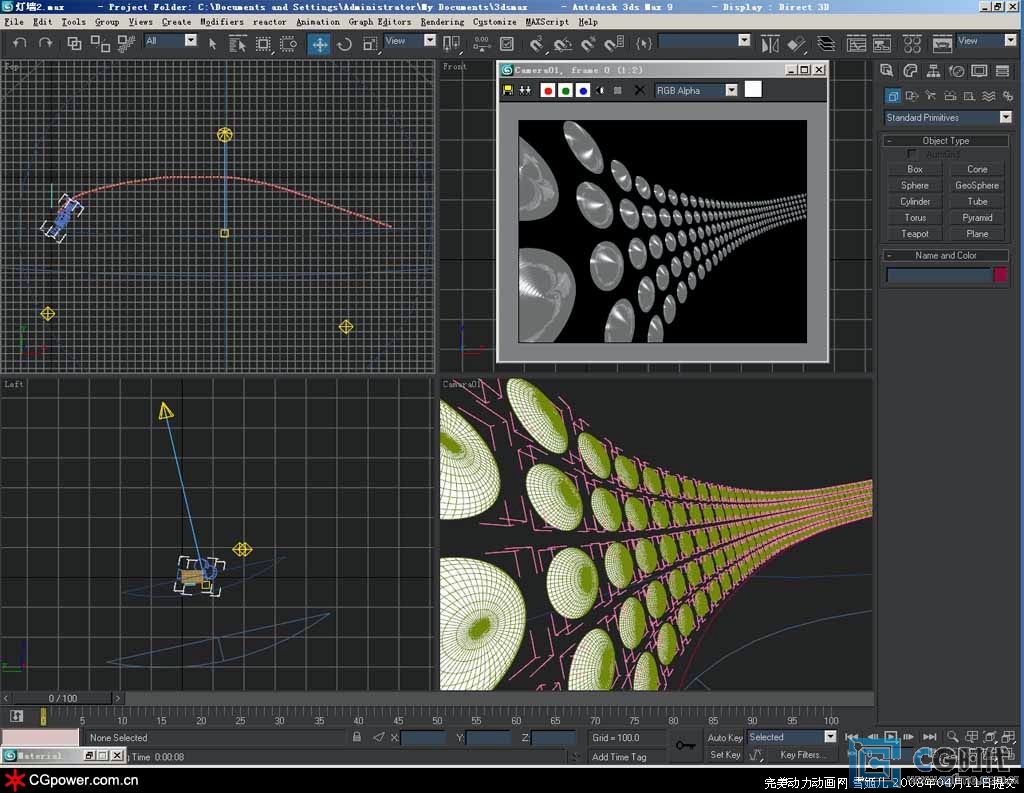Activate the Select and Move tool
This screenshot has width=1024, height=793.
[x=319, y=44]
